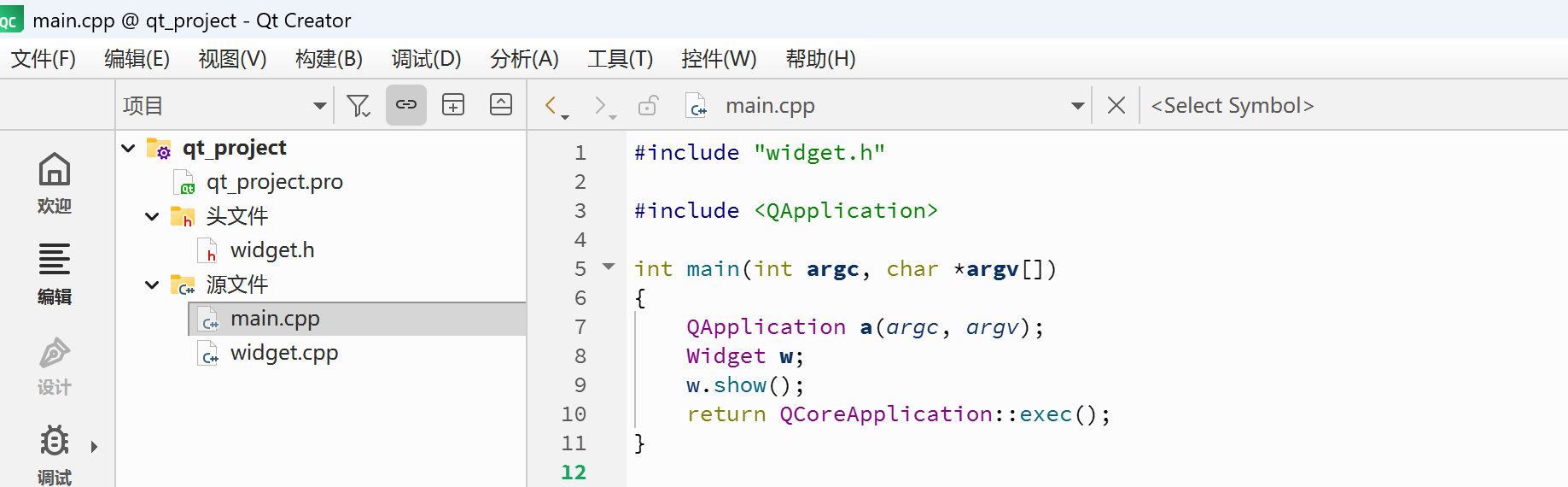The height and width of the screenshot is (487, 1568).
Task: Open the 项目 view selector dropdown
Action: click(224, 105)
